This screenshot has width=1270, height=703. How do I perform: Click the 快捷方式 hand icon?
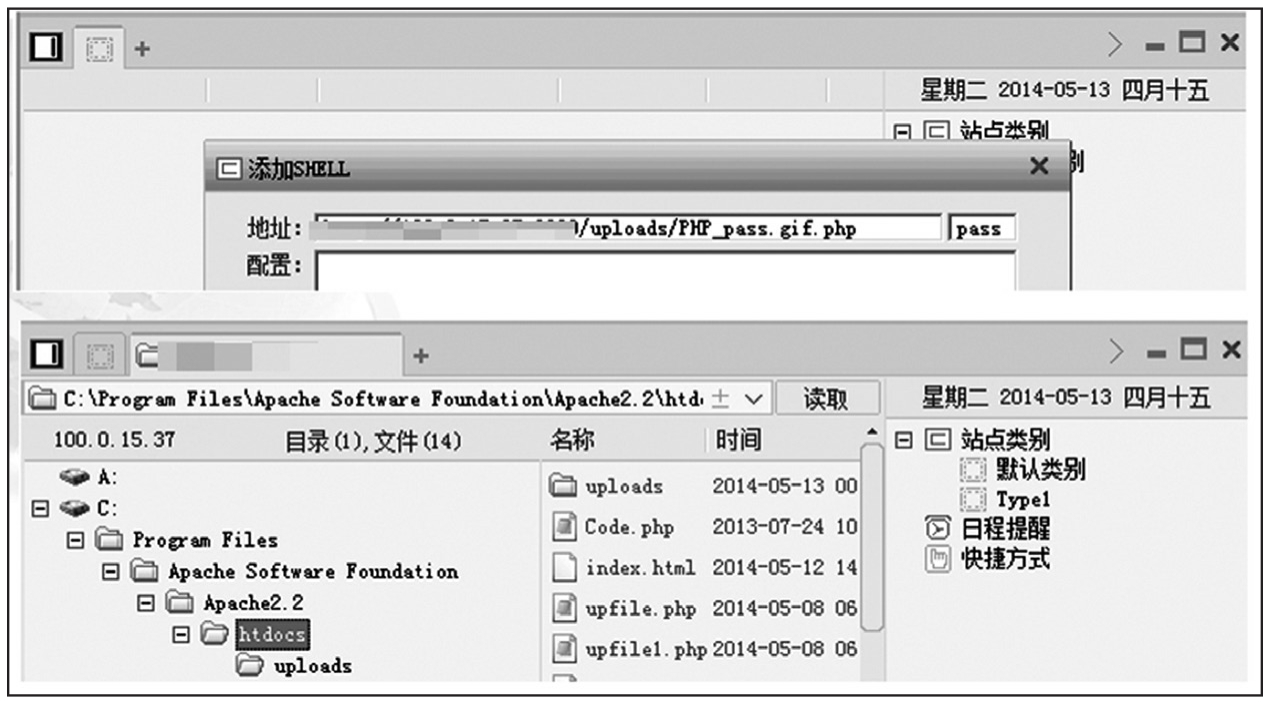click(937, 557)
